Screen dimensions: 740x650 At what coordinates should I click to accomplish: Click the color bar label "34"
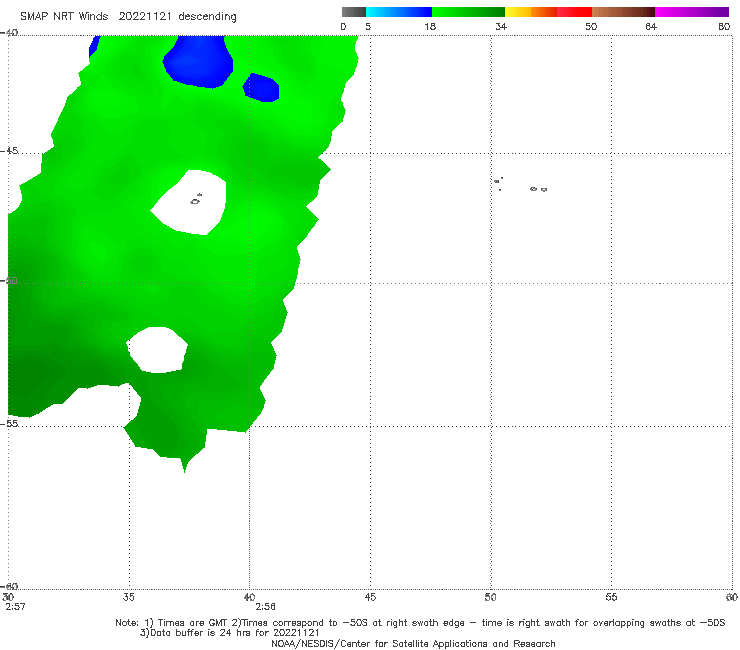[x=501, y=26]
